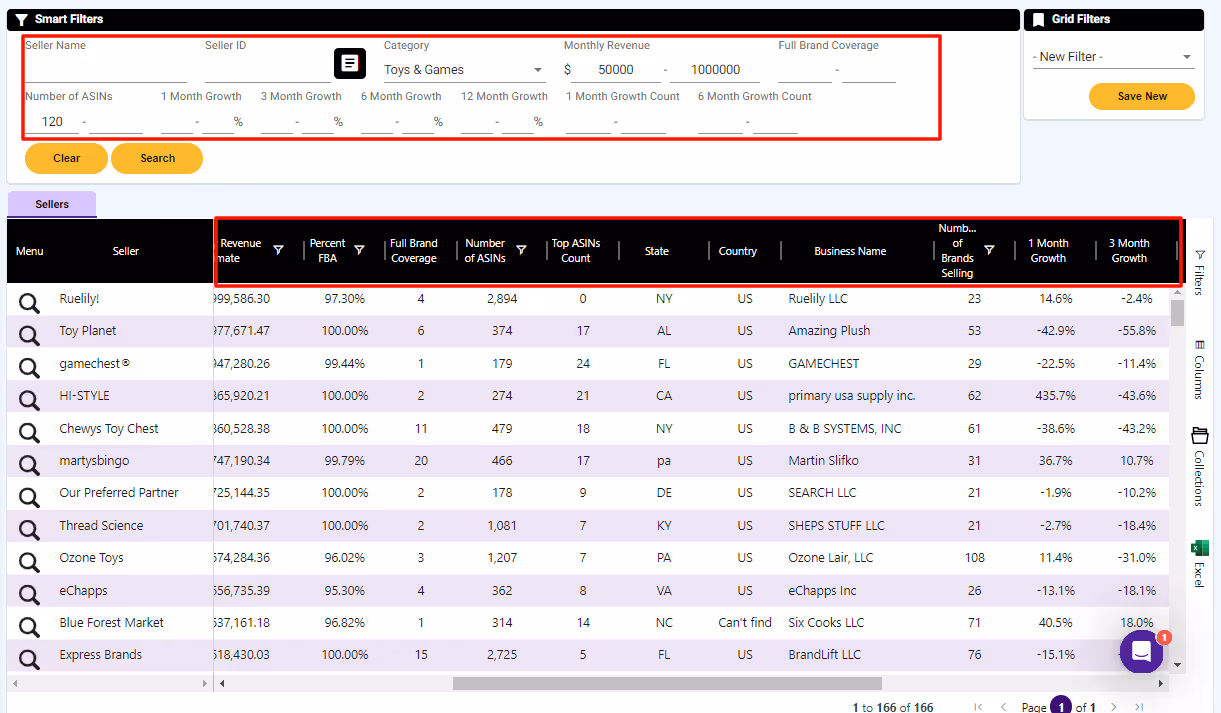Open the New Filter grid filter dropdown

(1113, 57)
